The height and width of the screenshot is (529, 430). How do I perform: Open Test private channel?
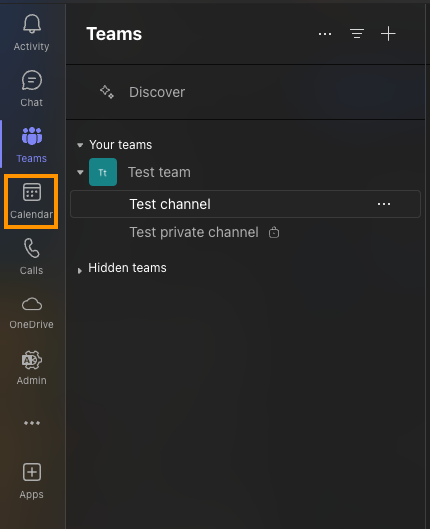[194, 232]
